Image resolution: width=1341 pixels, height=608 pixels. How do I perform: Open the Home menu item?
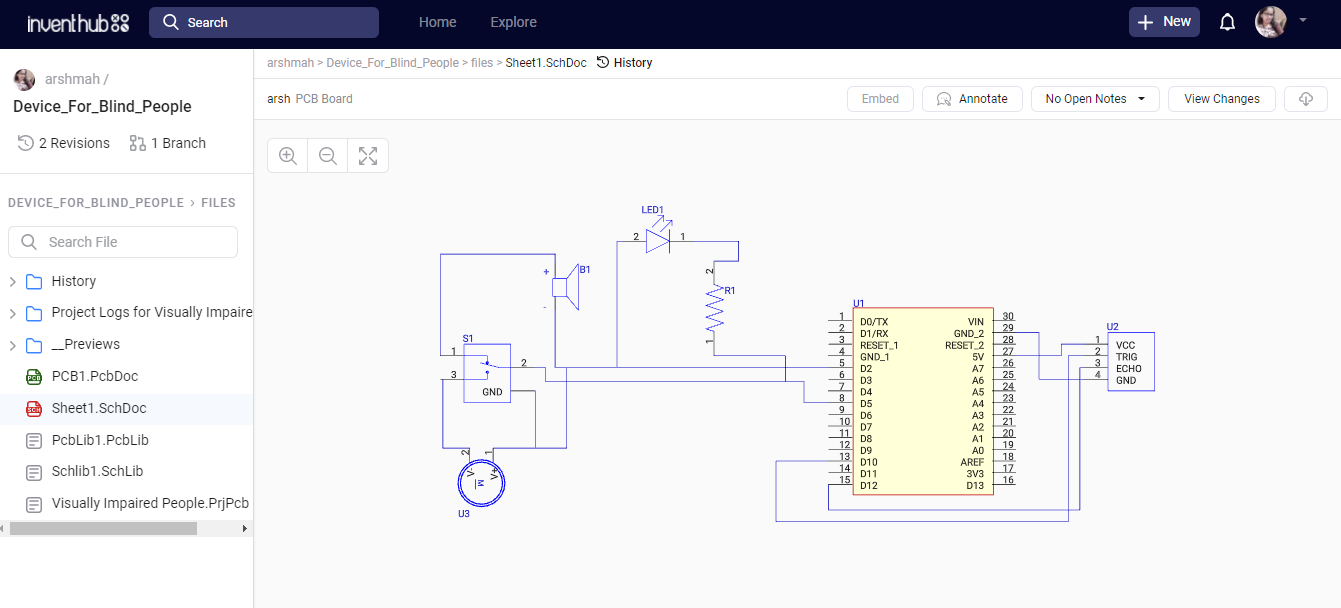point(437,21)
